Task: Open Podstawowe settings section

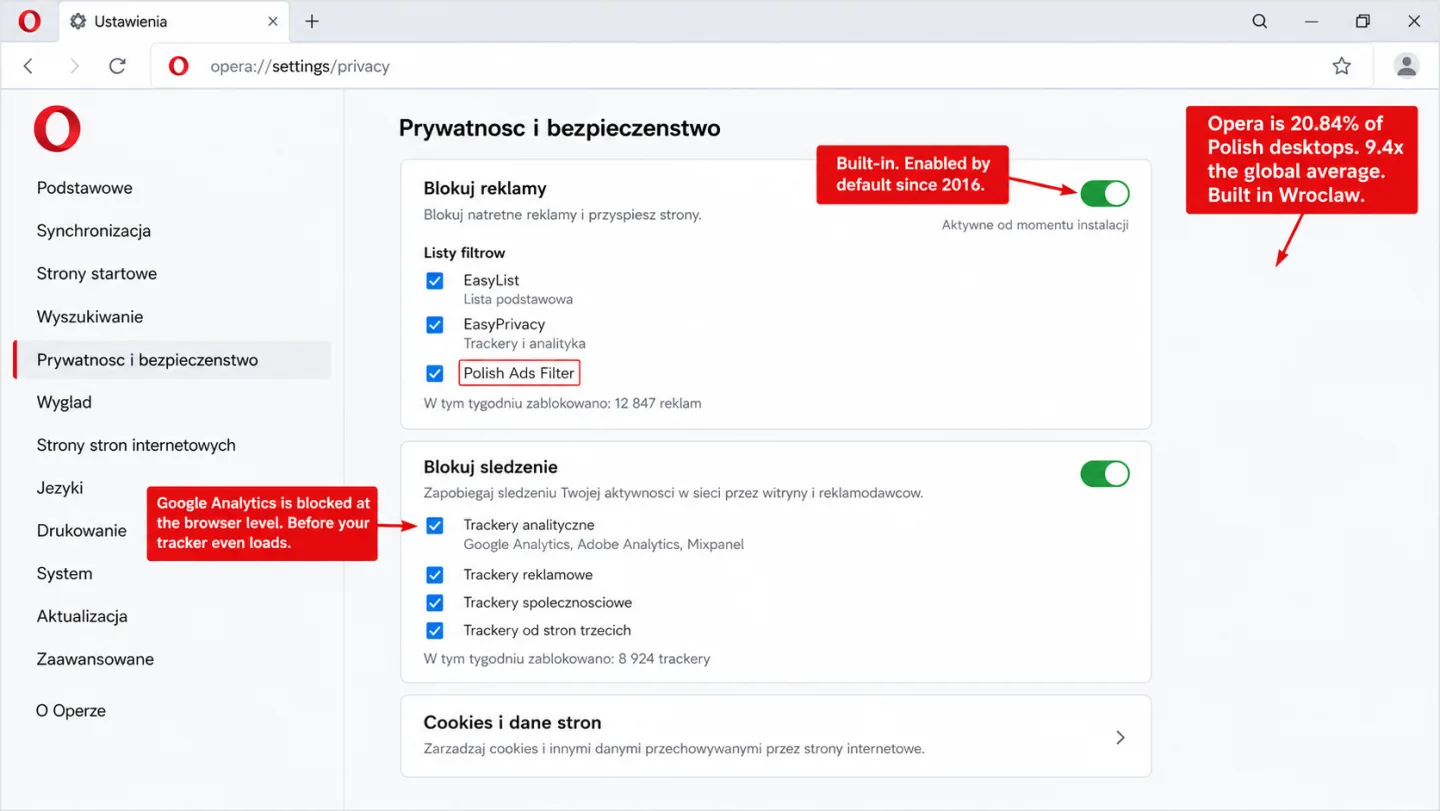Action: [85, 188]
